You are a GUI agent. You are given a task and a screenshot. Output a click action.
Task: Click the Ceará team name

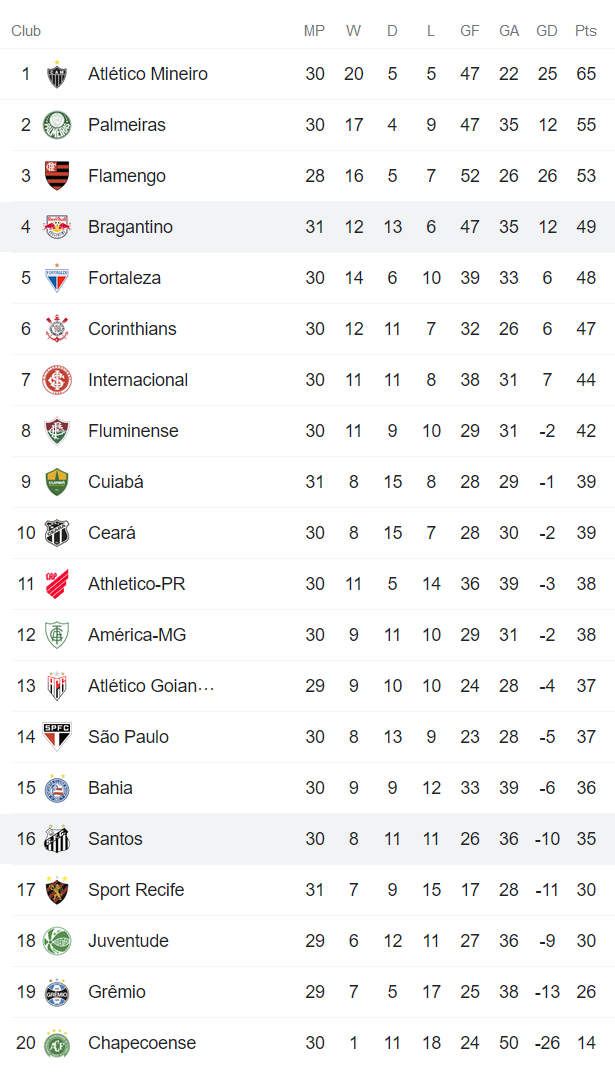tap(112, 533)
